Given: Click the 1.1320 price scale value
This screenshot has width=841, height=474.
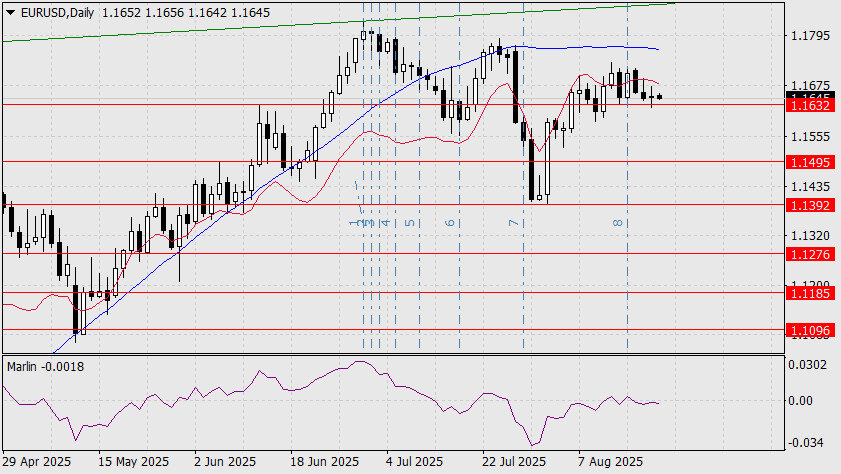Looking at the screenshot, I should pos(810,235).
